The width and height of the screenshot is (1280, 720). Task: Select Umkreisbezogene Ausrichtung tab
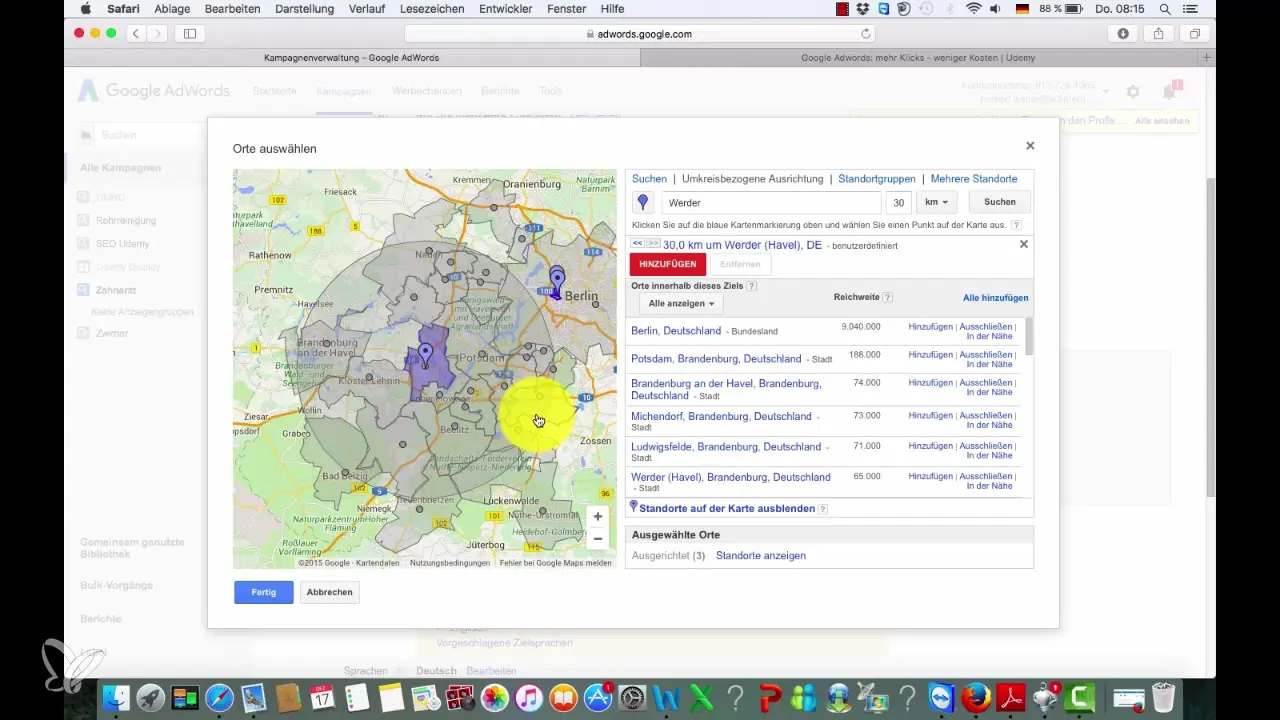pyautogui.click(x=752, y=179)
